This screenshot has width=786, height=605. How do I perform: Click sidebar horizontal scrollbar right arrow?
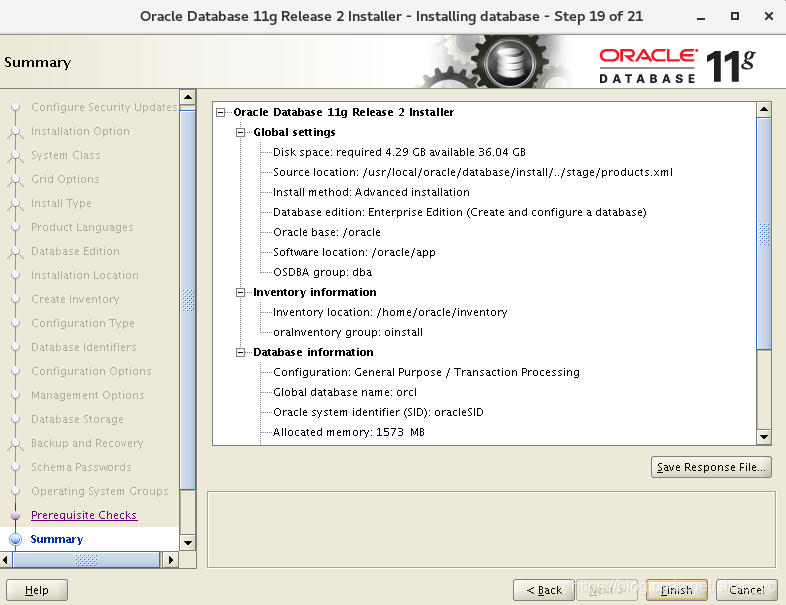pos(170,559)
